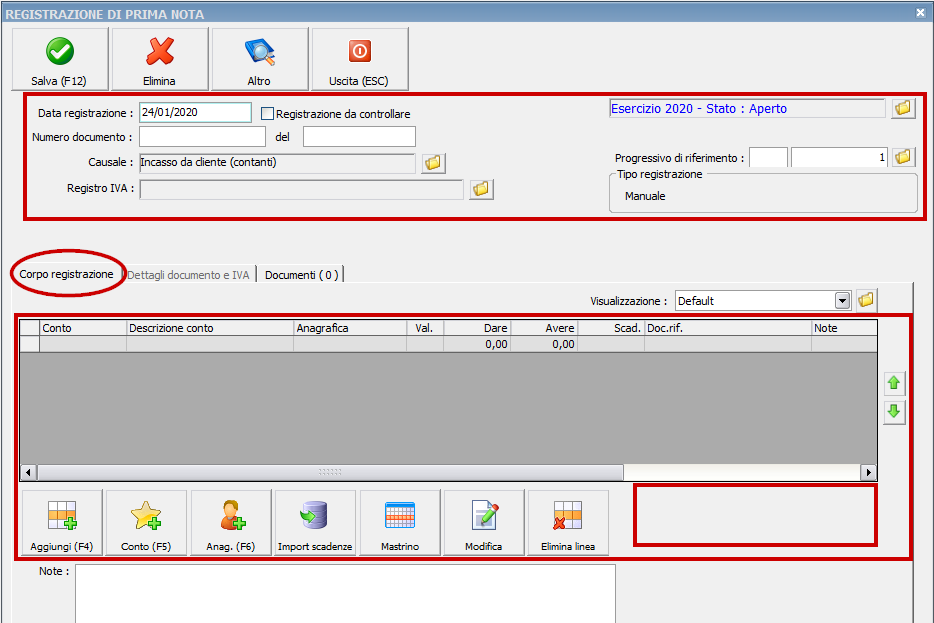Exit via the Uscita (ESC) button
Image resolution: width=934 pixels, height=623 pixels.
[359, 59]
